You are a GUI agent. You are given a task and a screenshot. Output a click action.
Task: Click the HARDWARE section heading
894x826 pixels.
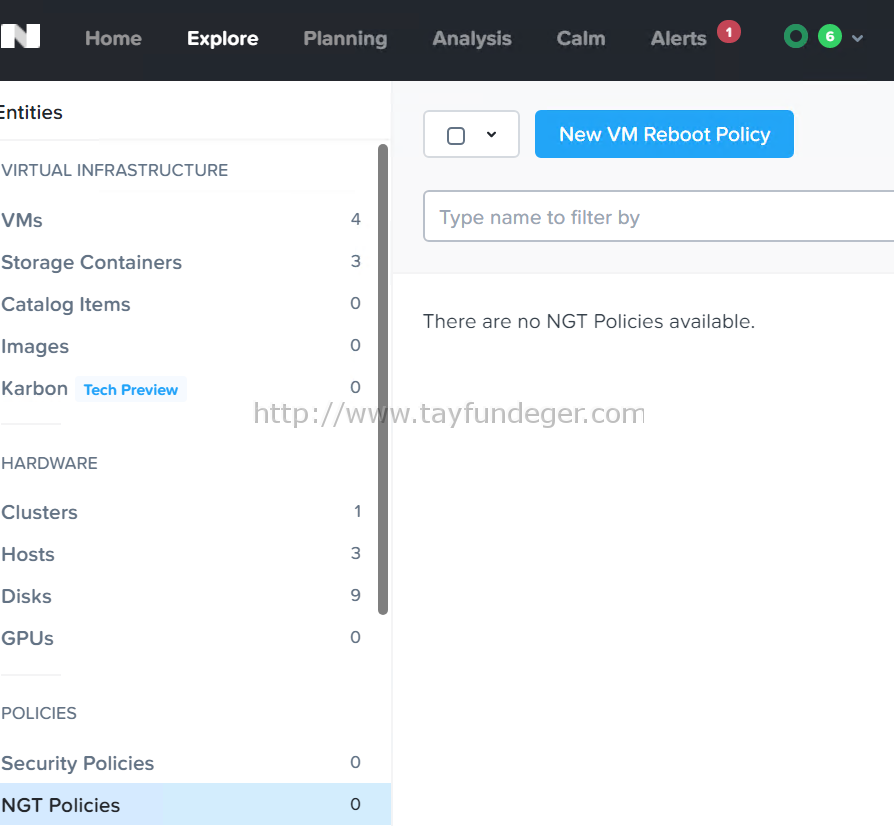(50, 463)
